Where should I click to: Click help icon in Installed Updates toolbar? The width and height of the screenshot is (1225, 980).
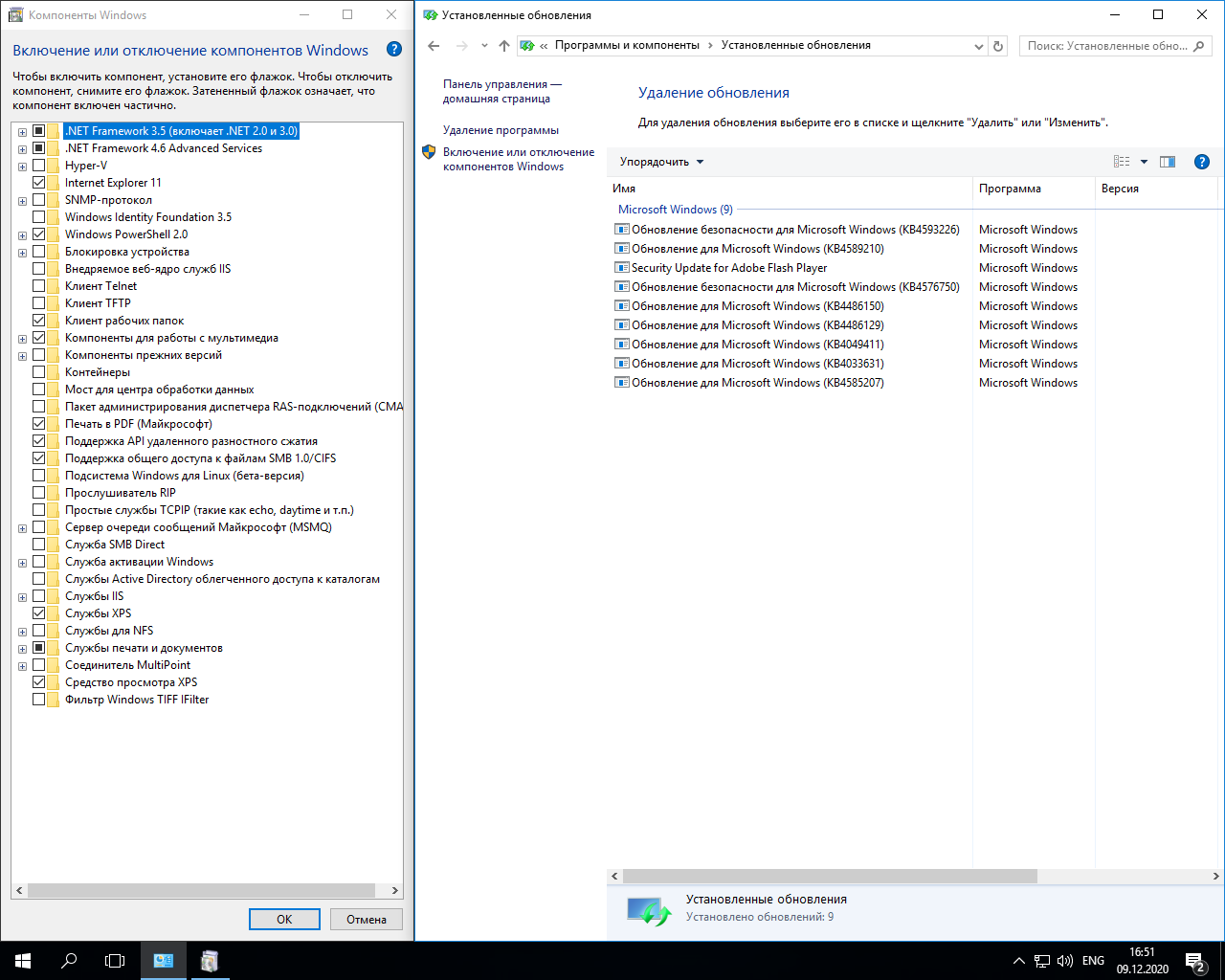(1202, 162)
